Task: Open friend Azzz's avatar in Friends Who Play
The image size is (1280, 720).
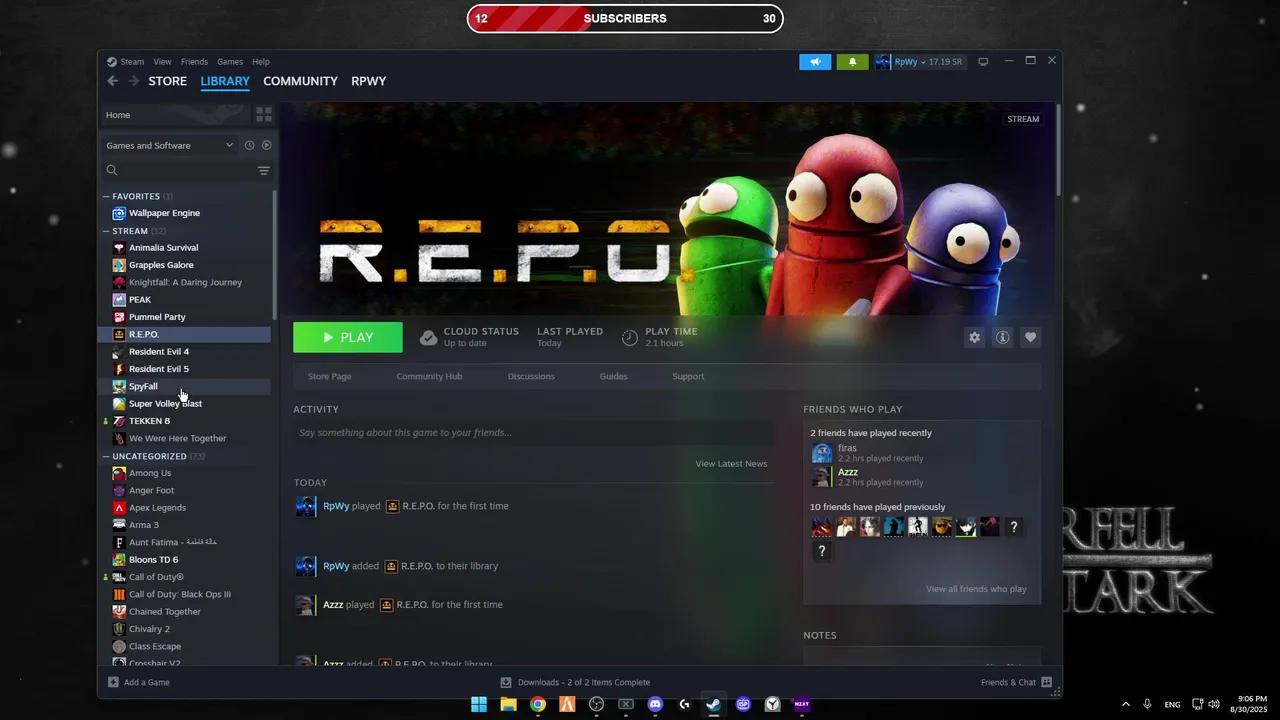Action: 821,477
